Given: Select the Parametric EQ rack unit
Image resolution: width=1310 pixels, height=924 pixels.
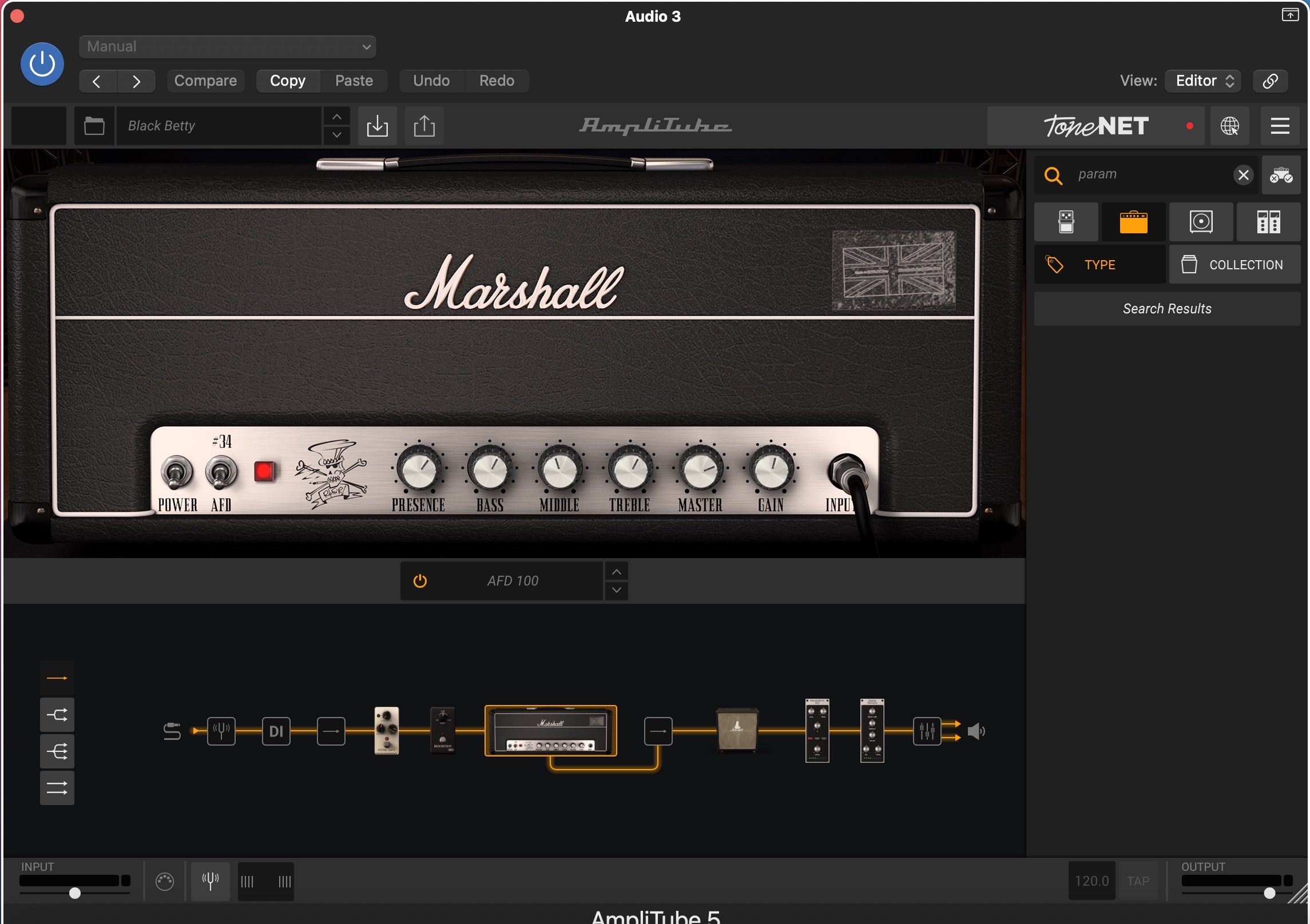Looking at the screenshot, I should [x=817, y=730].
